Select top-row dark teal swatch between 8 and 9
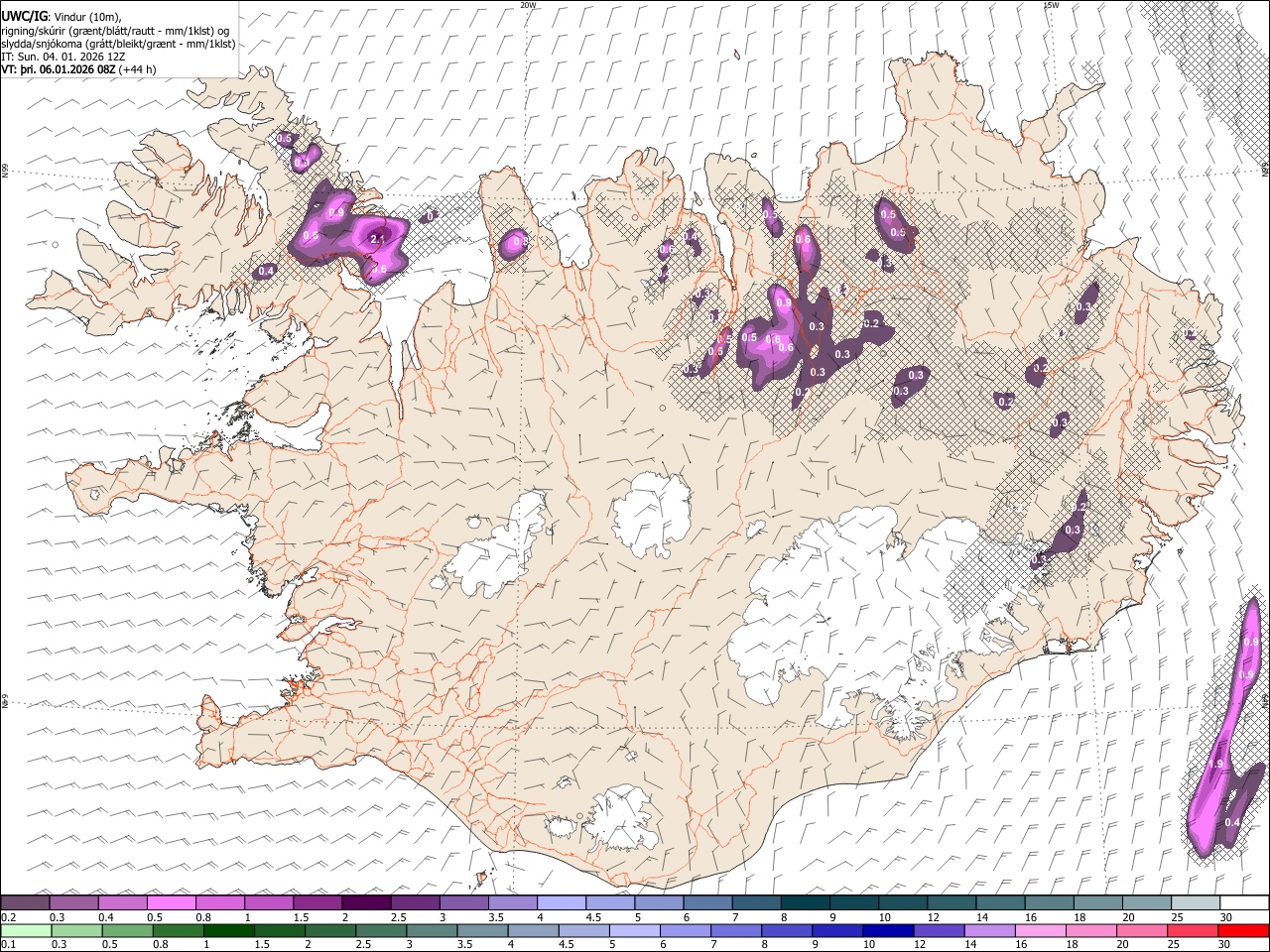The height and width of the screenshot is (952, 1270). [805, 903]
